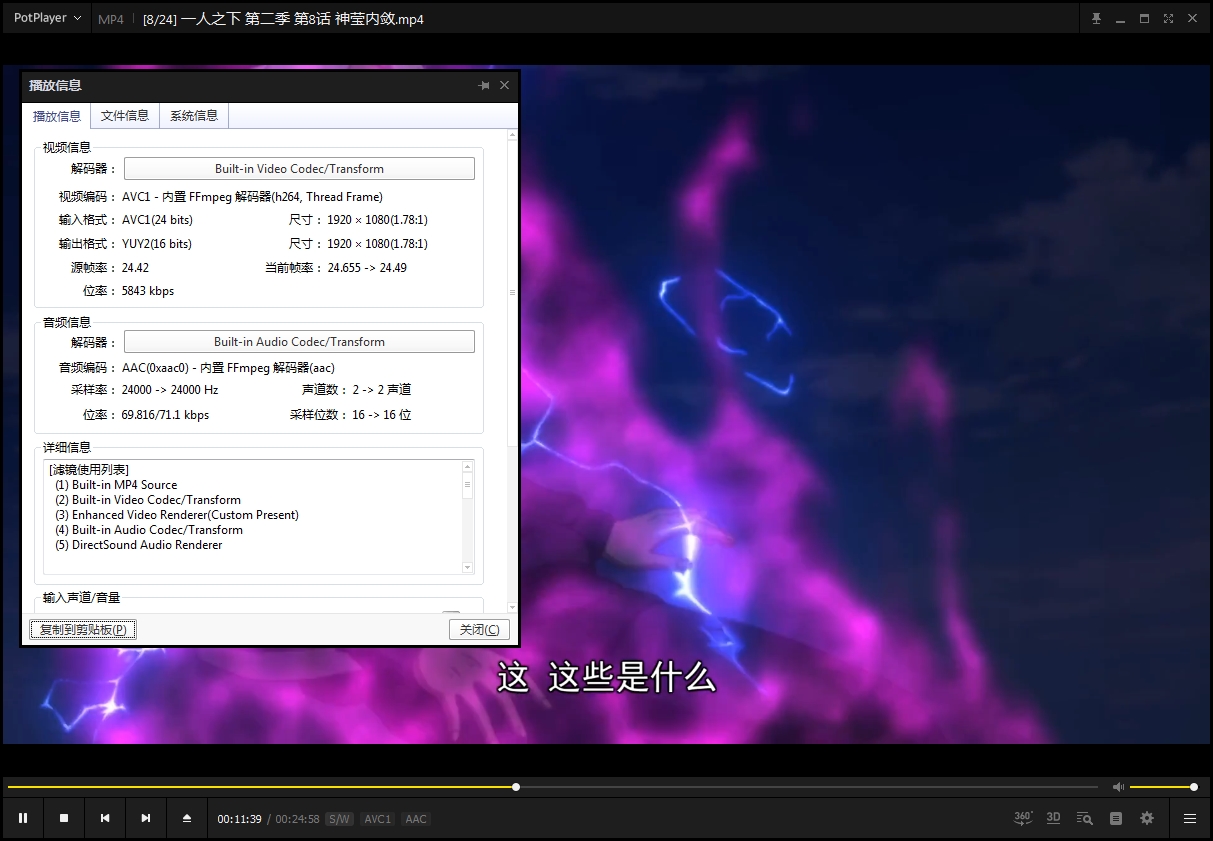This screenshot has width=1213, height=841.
Task: Toggle S/W decoder indicator
Action: [x=339, y=819]
